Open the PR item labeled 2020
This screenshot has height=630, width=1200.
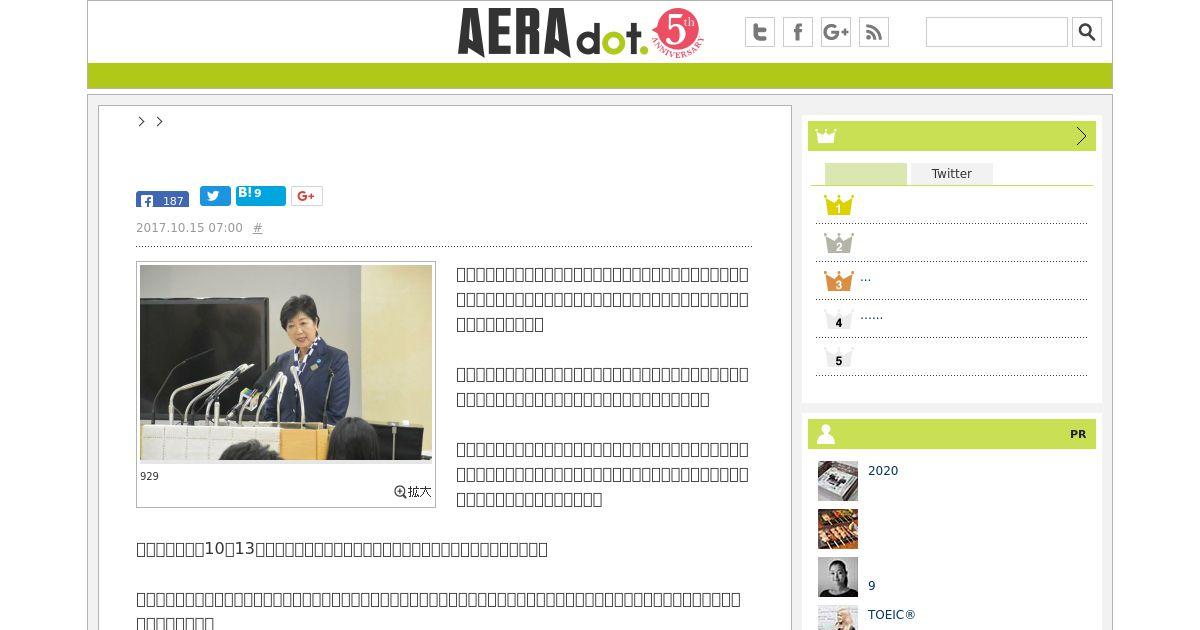pyautogui.click(x=883, y=471)
